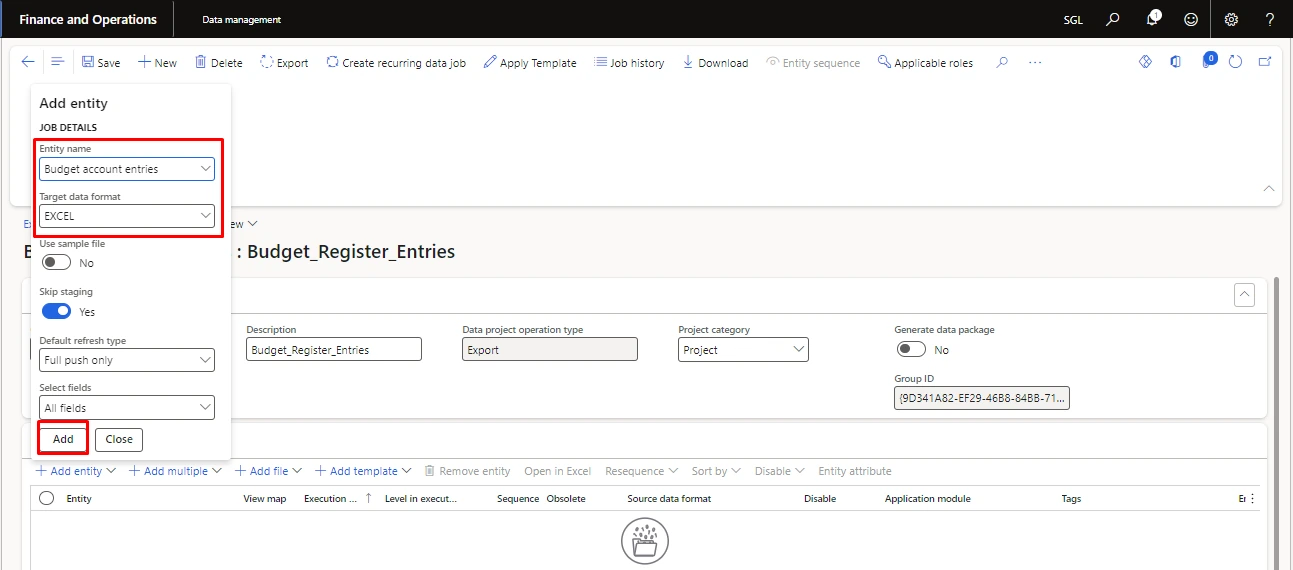Collapse the action pane chevron
This screenshot has height=570, width=1293.
(1268, 188)
